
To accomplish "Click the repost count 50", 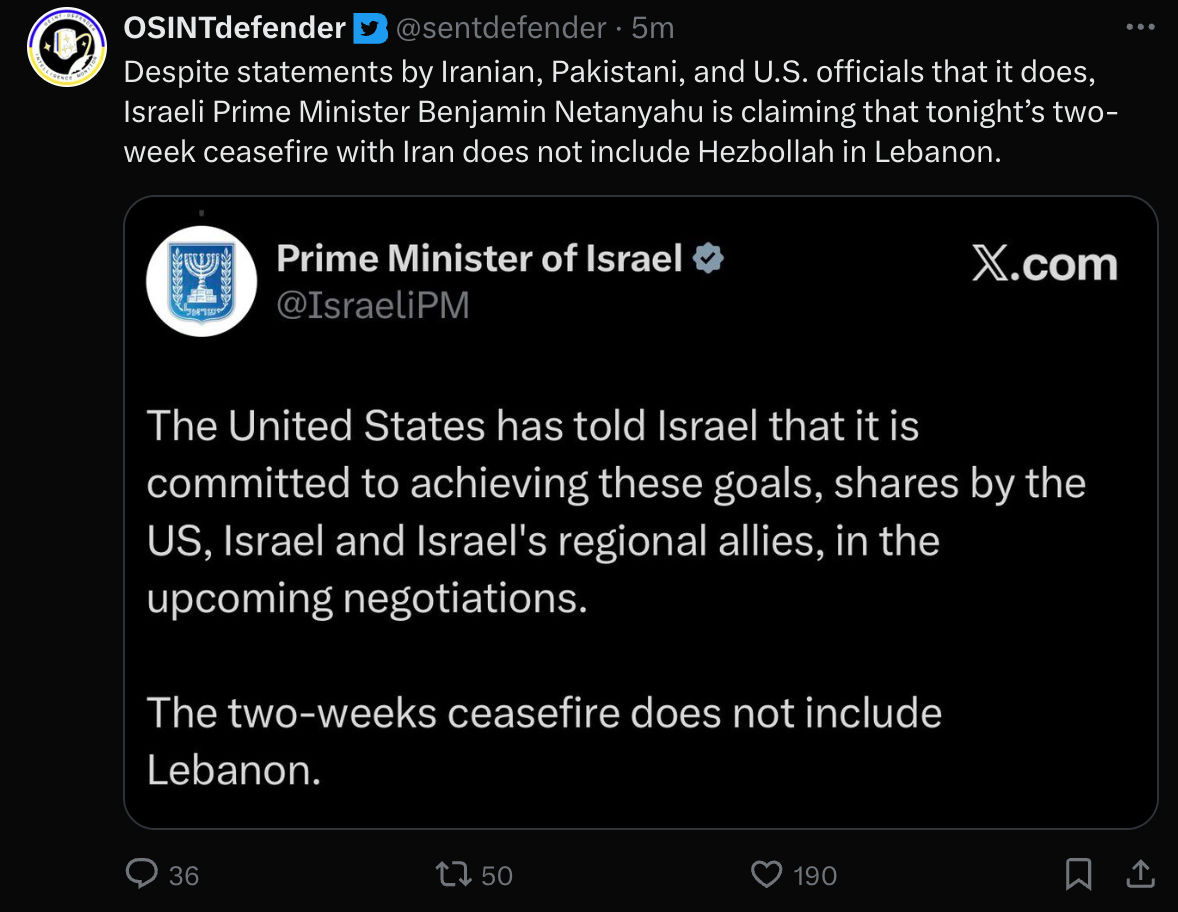I will 497,876.
